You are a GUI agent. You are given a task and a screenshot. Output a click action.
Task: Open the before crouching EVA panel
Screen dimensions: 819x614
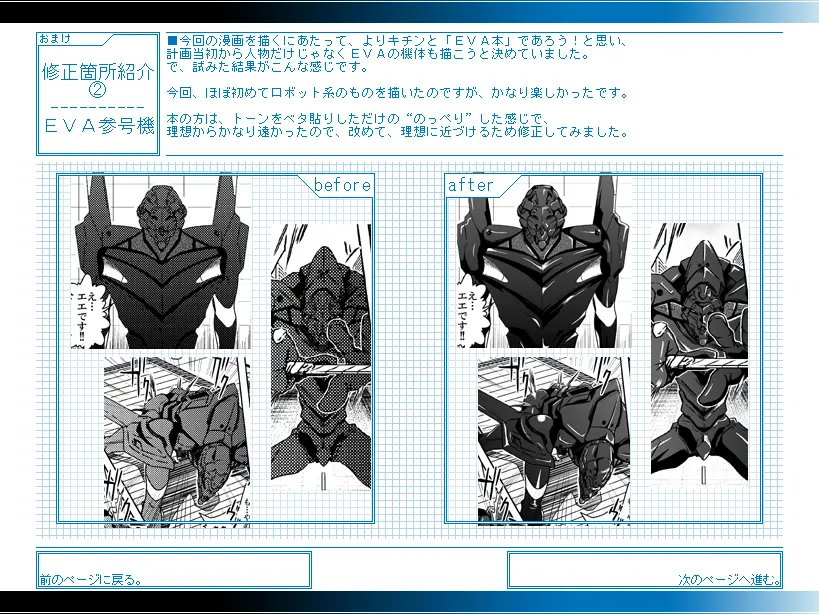pyautogui.click(x=177, y=442)
